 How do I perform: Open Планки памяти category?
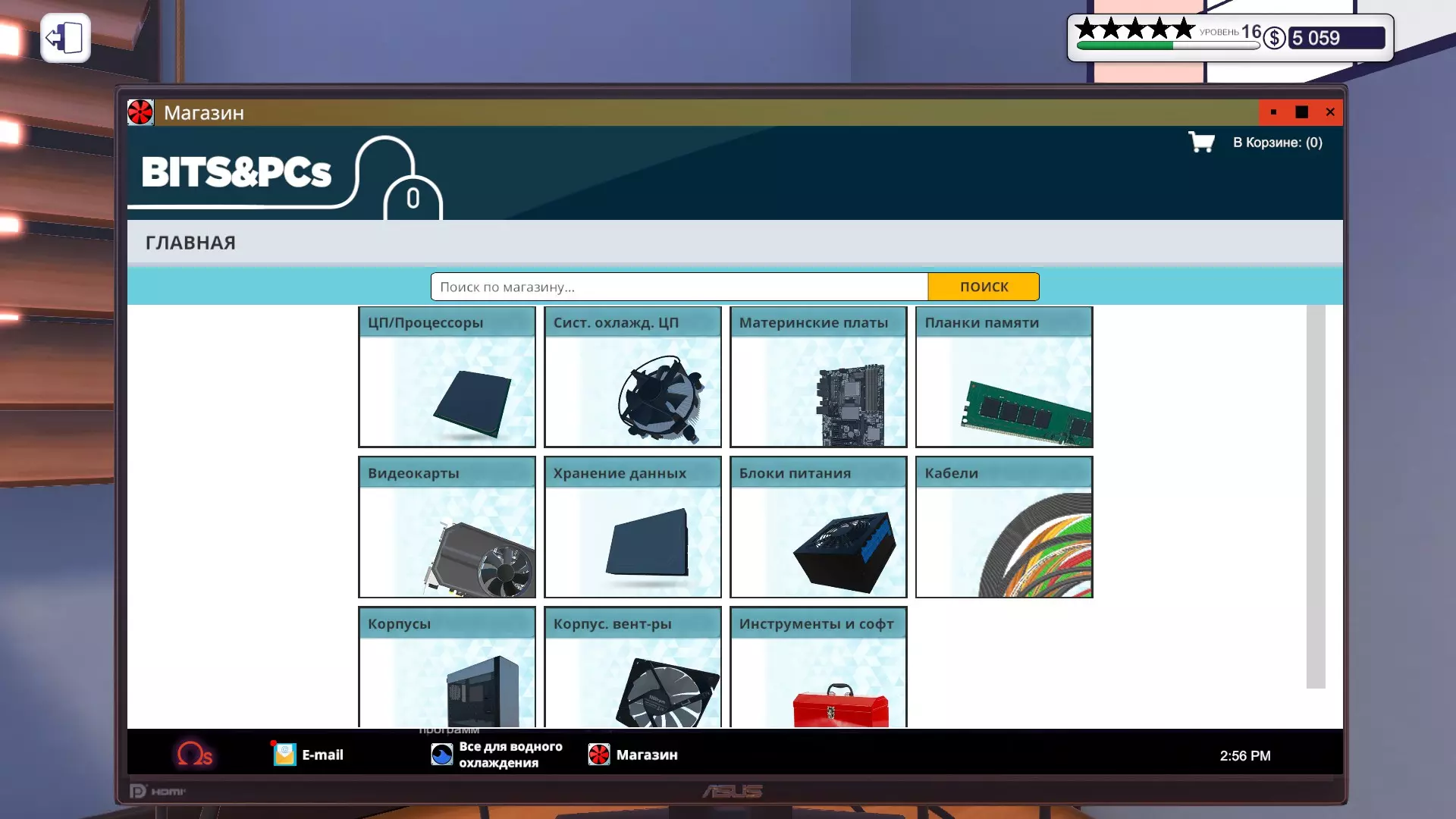[x=1004, y=377]
